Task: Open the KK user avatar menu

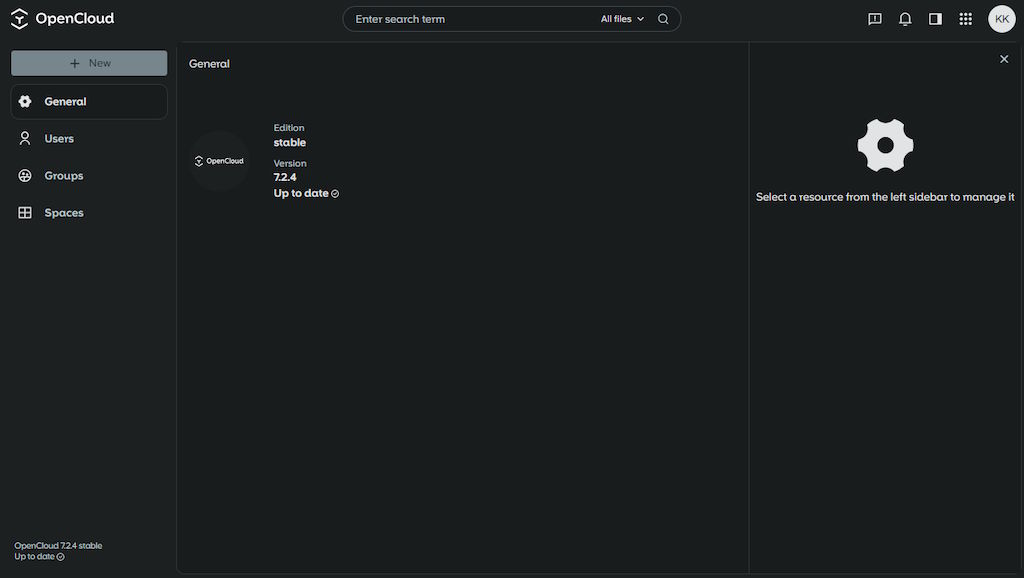Action: pyautogui.click(x=1001, y=19)
